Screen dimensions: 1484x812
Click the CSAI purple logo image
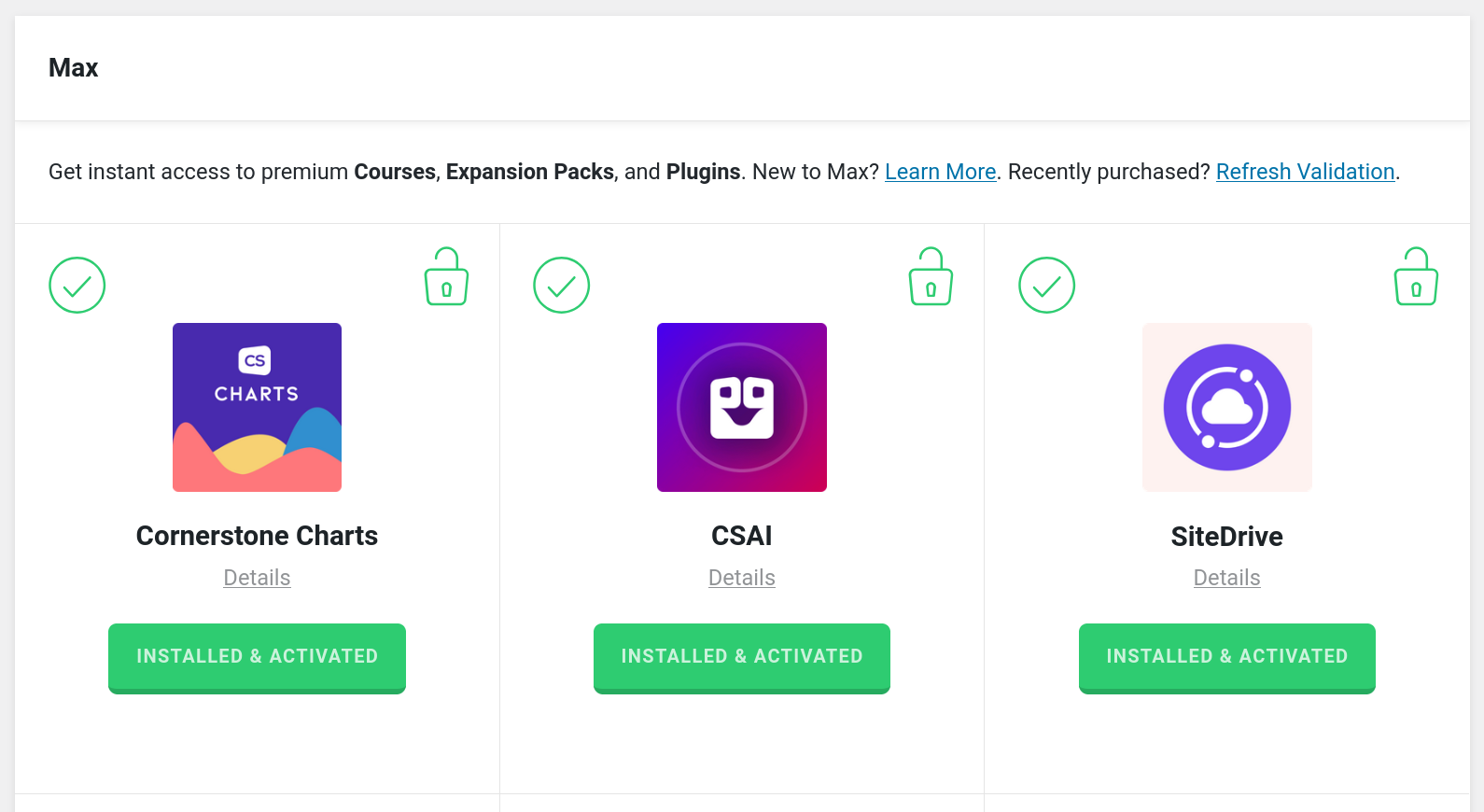click(x=742, y=407)
